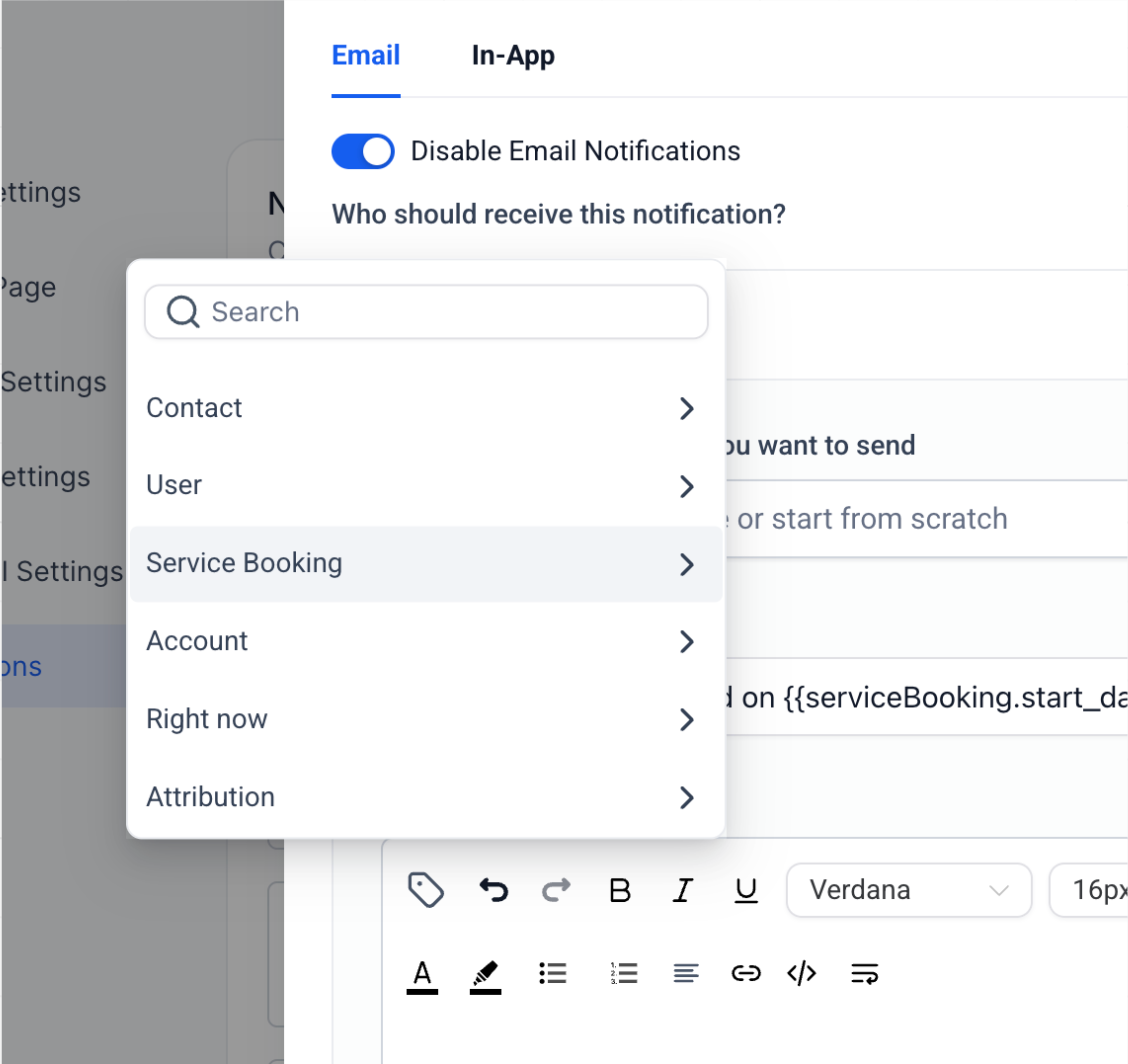Expand the Service Booking field group
This screenshot has height=1064, width=1128.
426,563
